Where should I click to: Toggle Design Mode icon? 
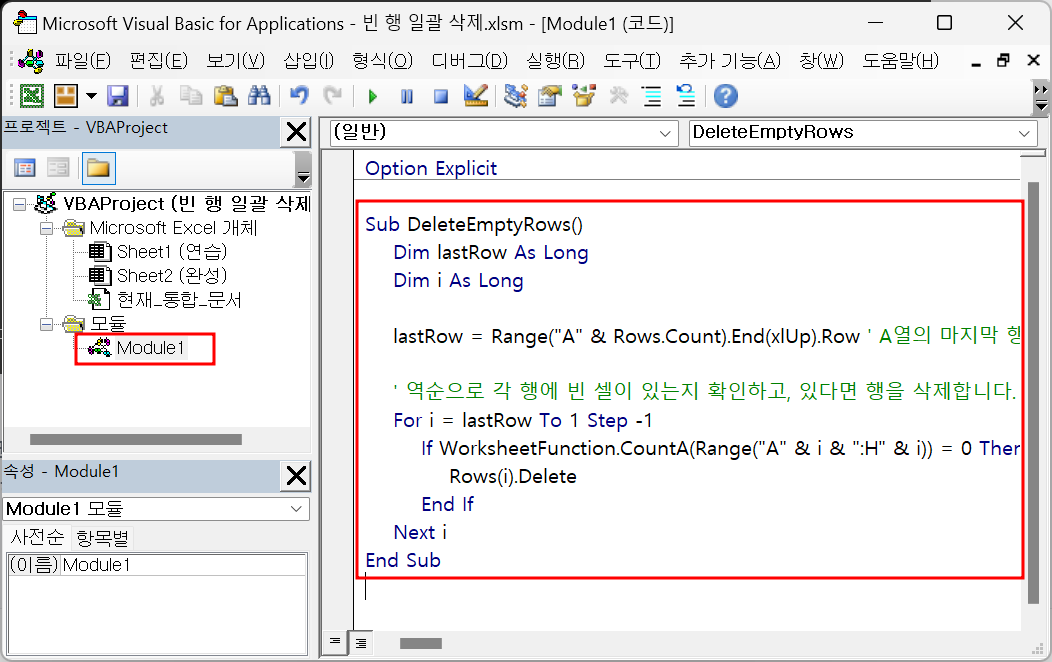(x=476, y=96)
